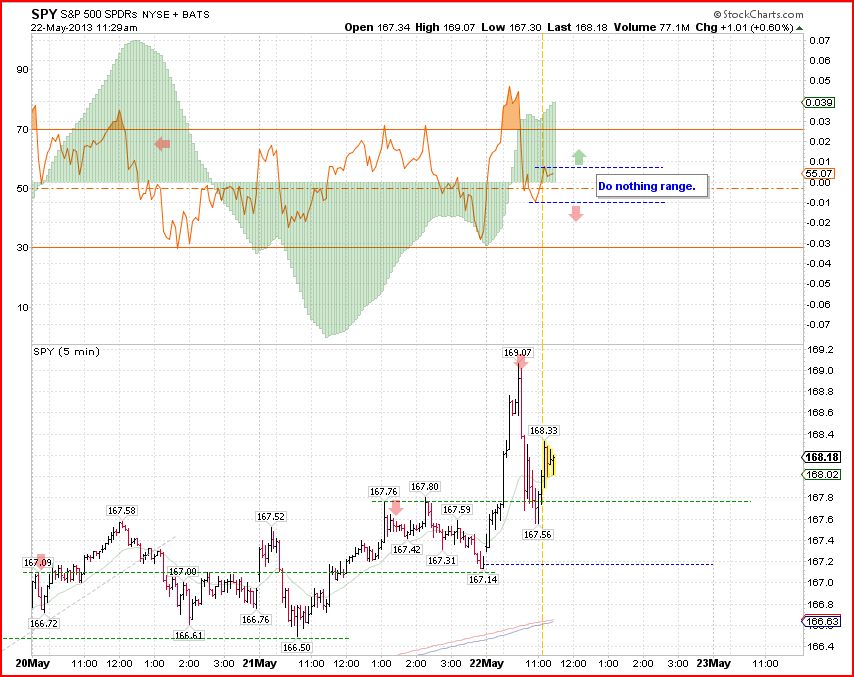The width and height of the screenshot is (854, 677).
Task: Click the 167.76 price label on the chart
Action: [x=384, y=492]
